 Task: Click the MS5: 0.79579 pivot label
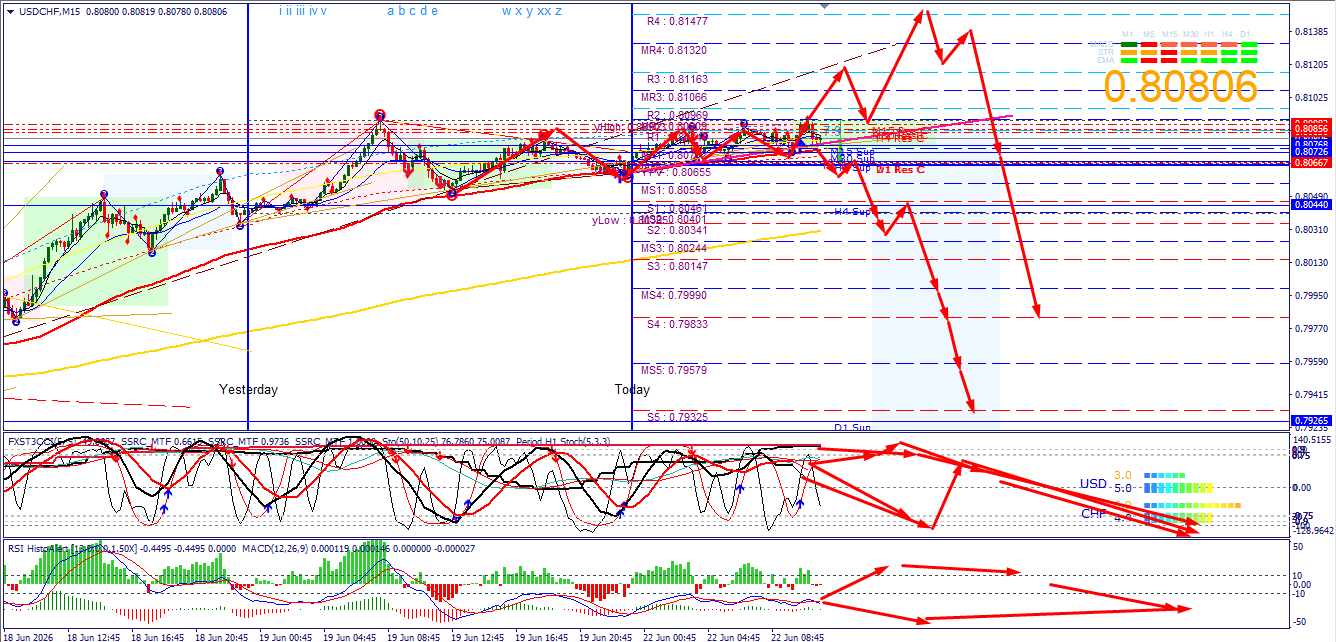pyautogui.click(x=674, y=370)
